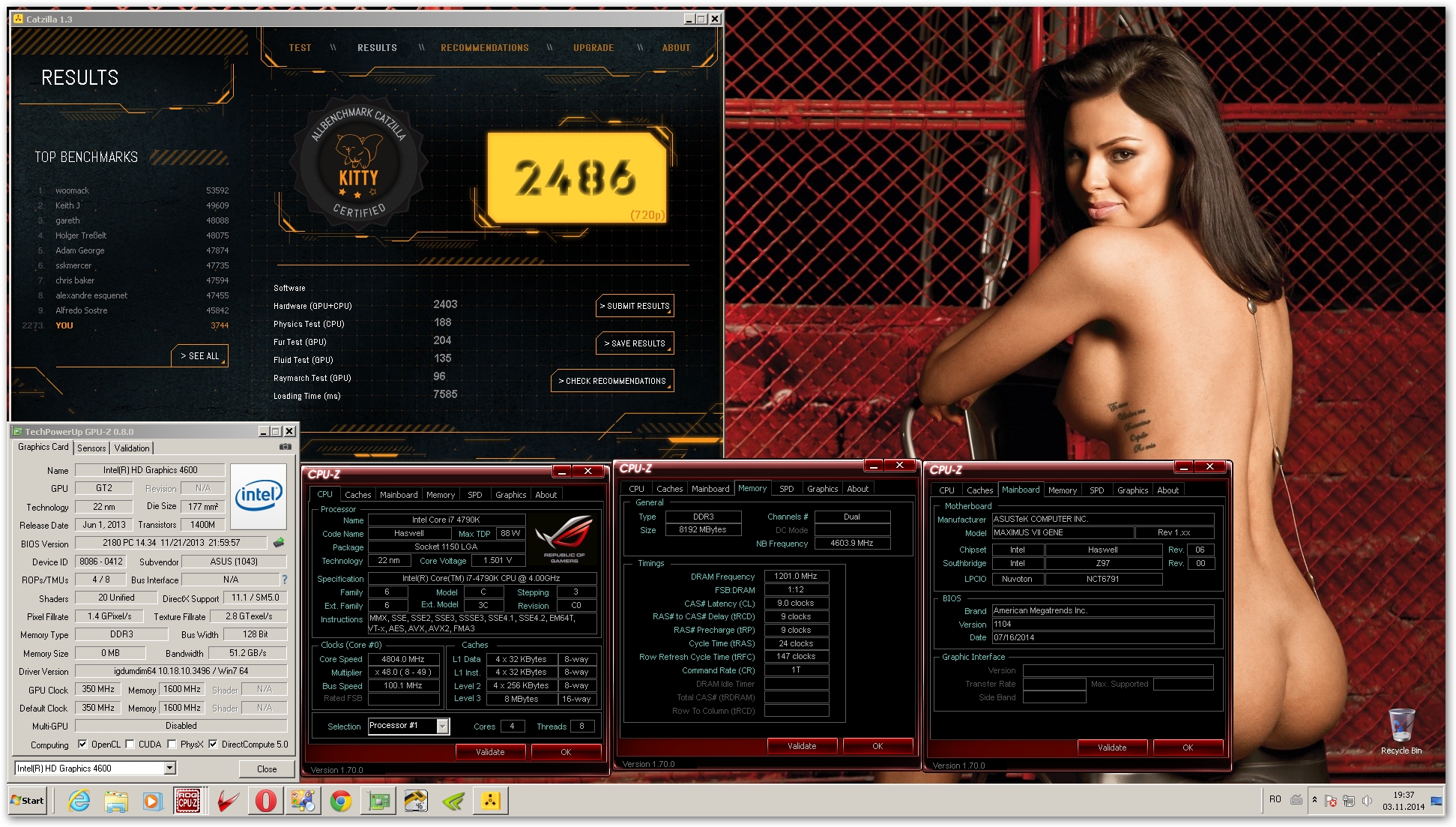Screen dimensions: 1456x827
Task: Open the Intel HD Graphics 4600 device dropdown
Action: tap(169, 768)
